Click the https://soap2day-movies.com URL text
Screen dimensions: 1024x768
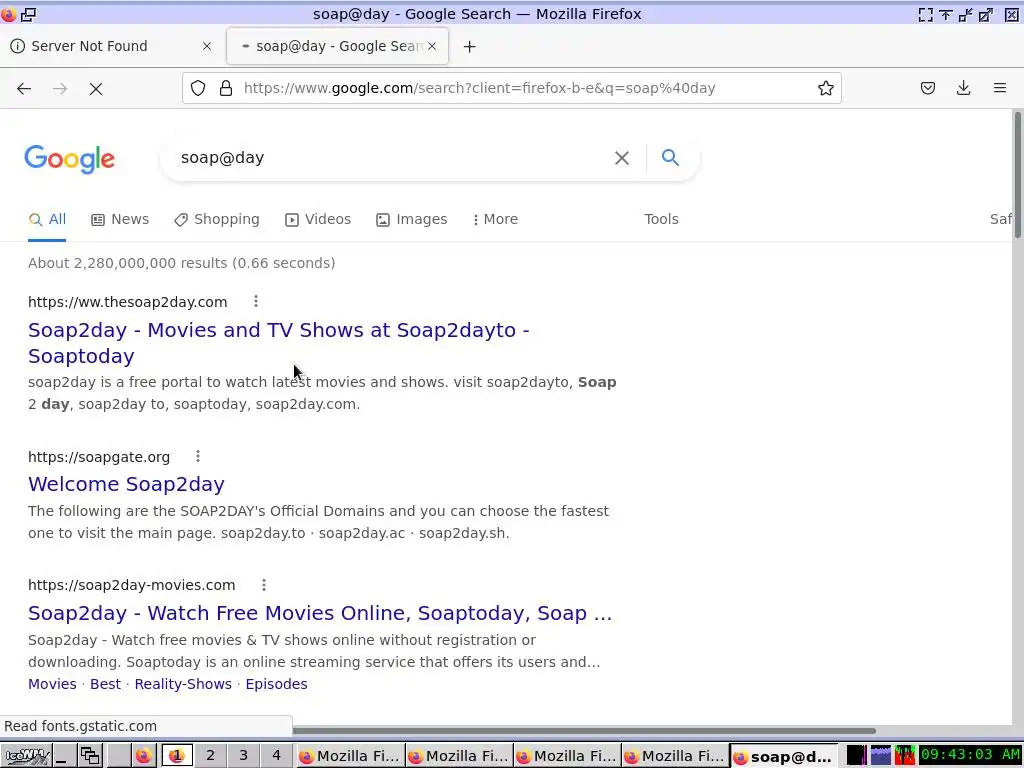pos(131,585)
